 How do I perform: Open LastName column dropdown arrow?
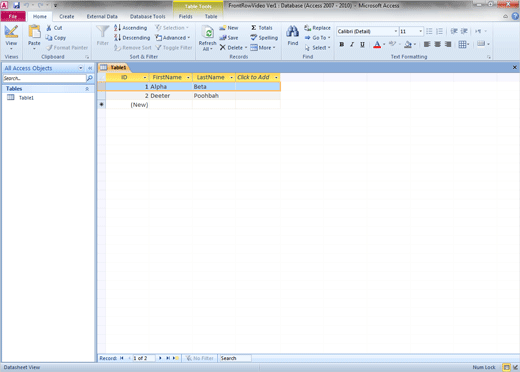coord(231,78)
